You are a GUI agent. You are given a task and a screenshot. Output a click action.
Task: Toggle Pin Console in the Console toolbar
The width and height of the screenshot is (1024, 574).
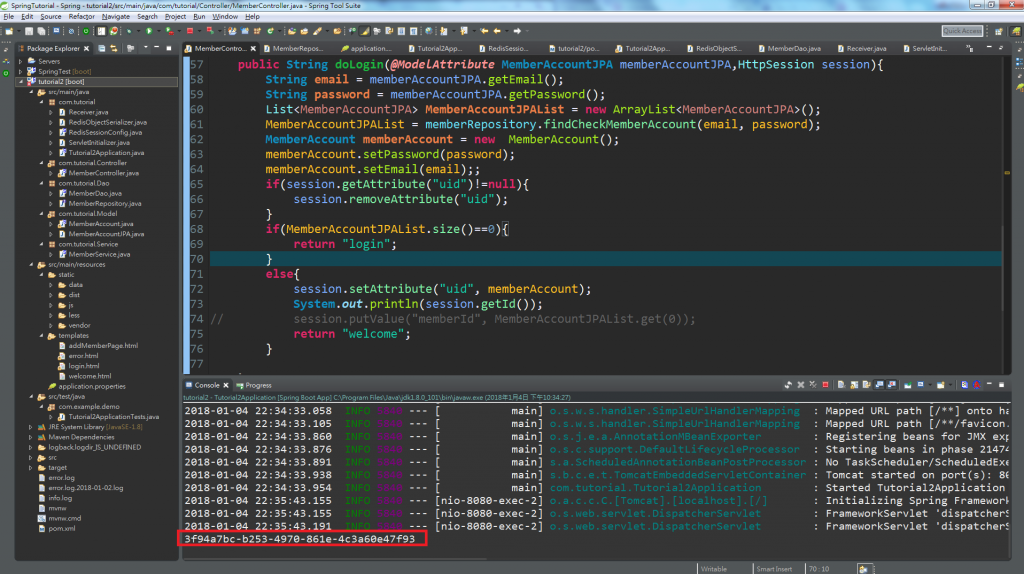coord(908,385)
